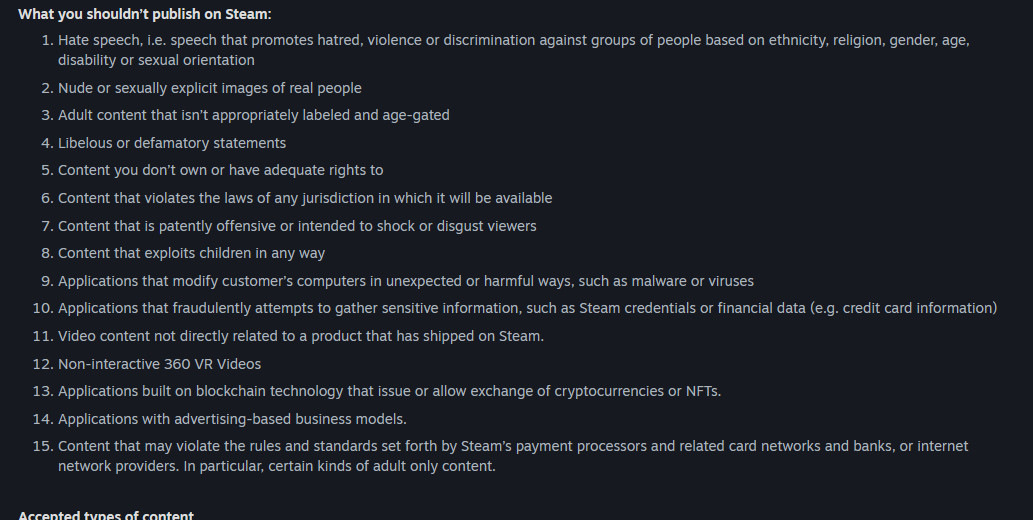This screenshot has width=1033, height=520.
Task: Click the payment processors rule text
Action: (513, 456)
